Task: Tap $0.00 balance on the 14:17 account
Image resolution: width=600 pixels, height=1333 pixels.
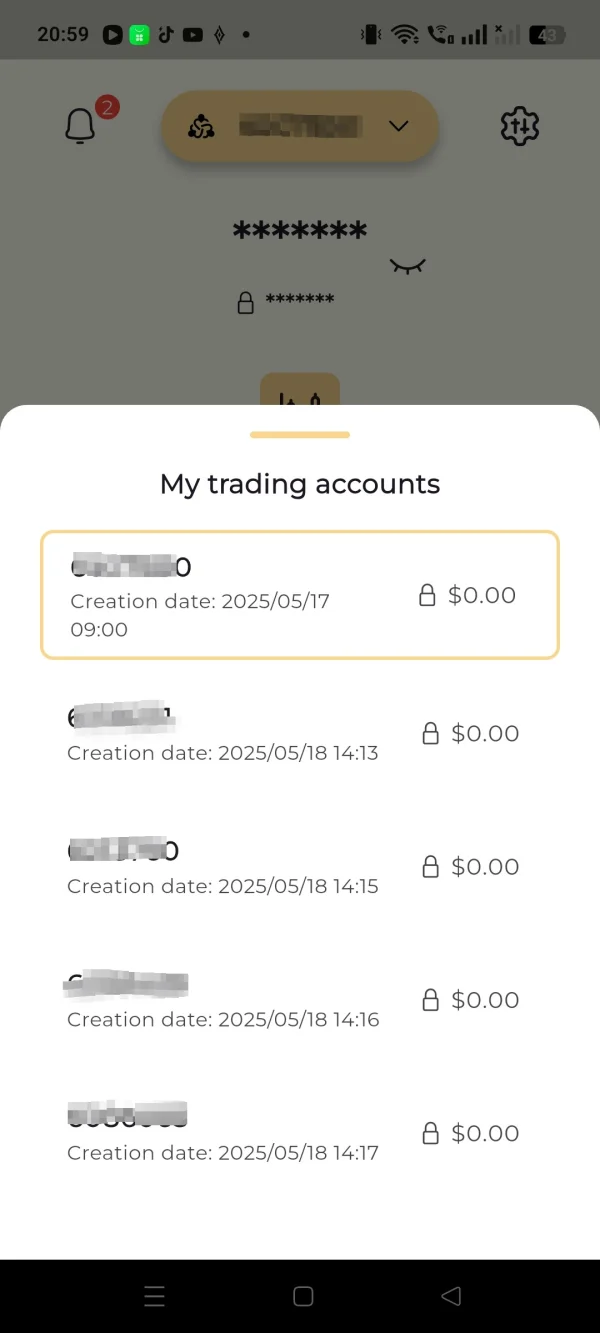Action: tap(485, 1133)
